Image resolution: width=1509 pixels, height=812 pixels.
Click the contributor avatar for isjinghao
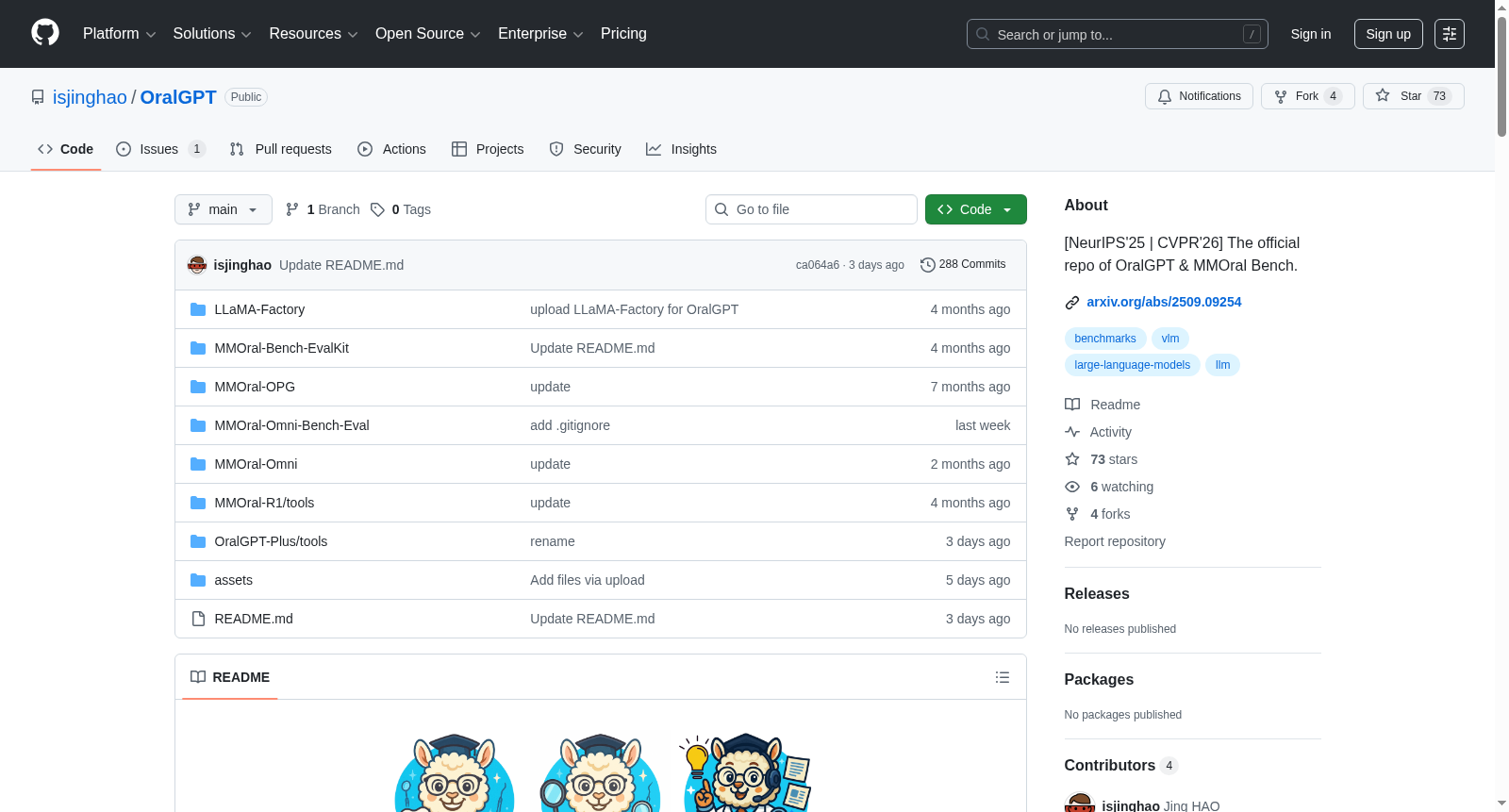(1080, 803)
